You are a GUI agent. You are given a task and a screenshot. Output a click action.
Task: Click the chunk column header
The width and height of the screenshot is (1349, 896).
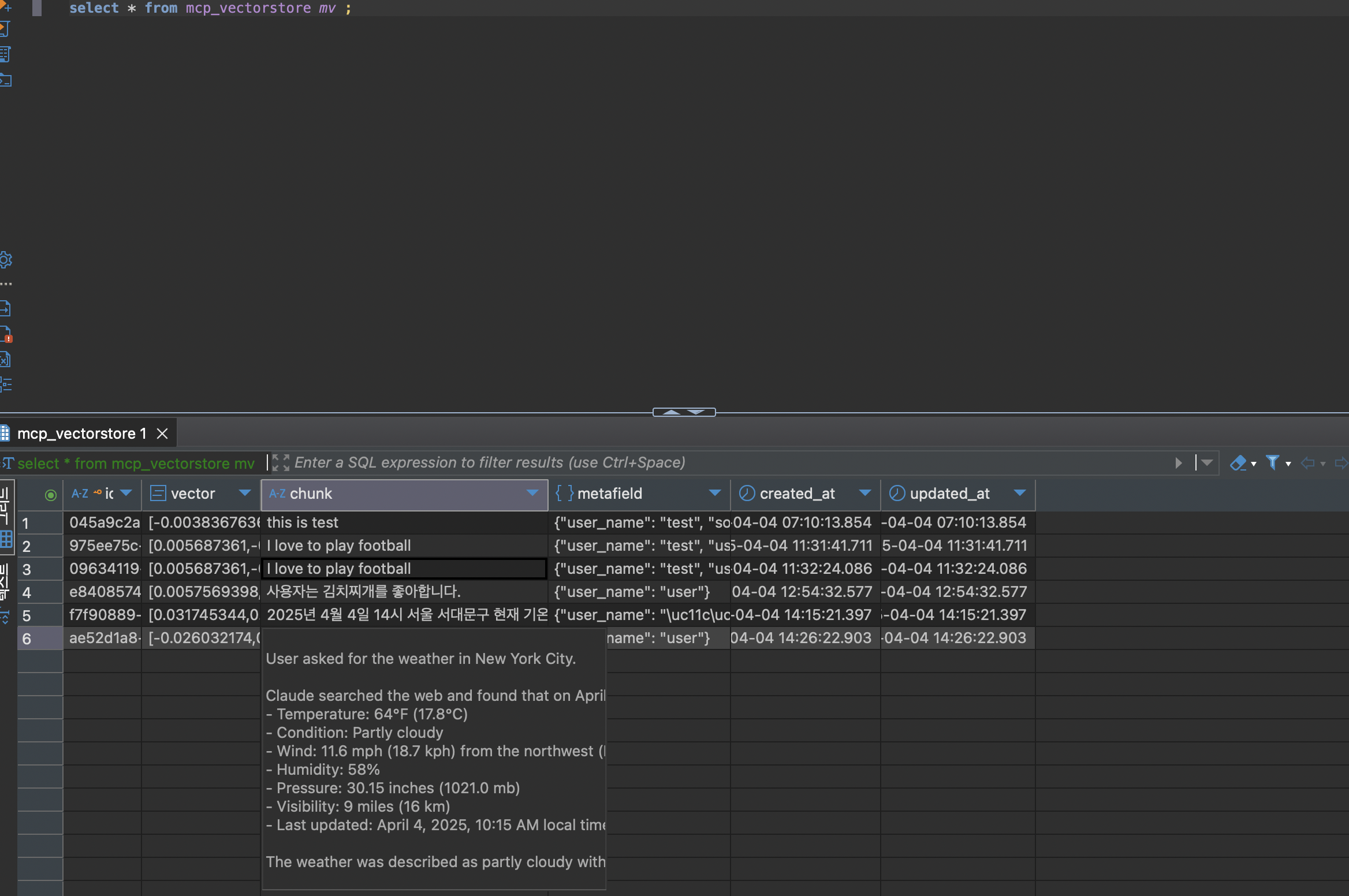pyautogui.click(x=404, y=494)
